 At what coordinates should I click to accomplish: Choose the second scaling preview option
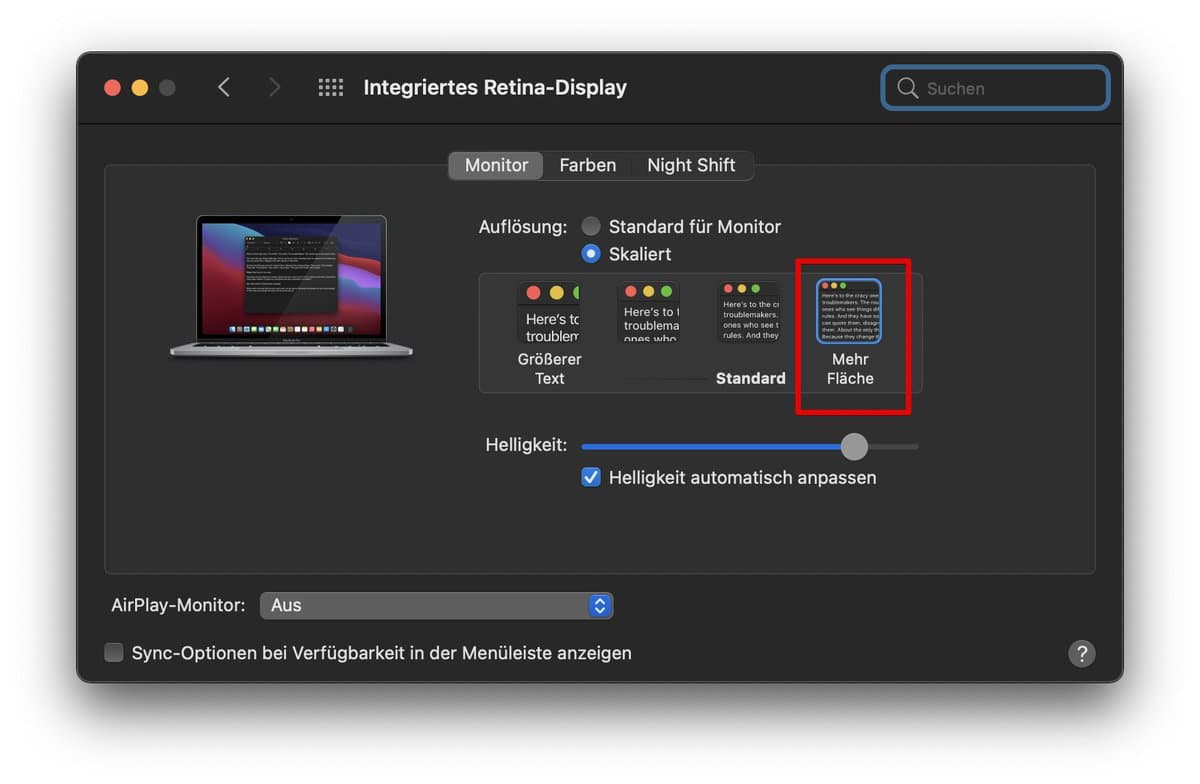click(x=649, y=313)
